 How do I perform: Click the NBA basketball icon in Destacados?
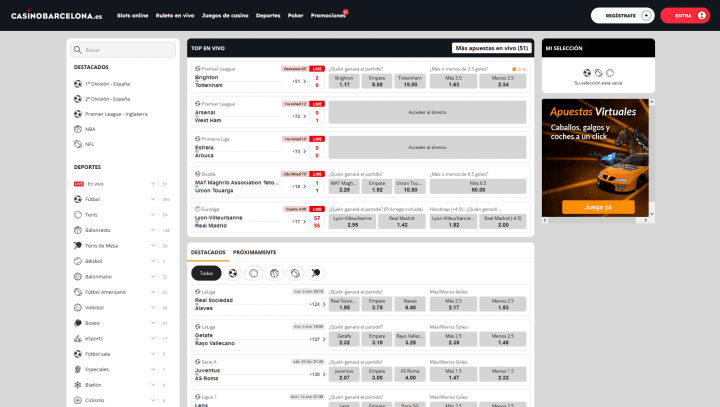point(78,129)
